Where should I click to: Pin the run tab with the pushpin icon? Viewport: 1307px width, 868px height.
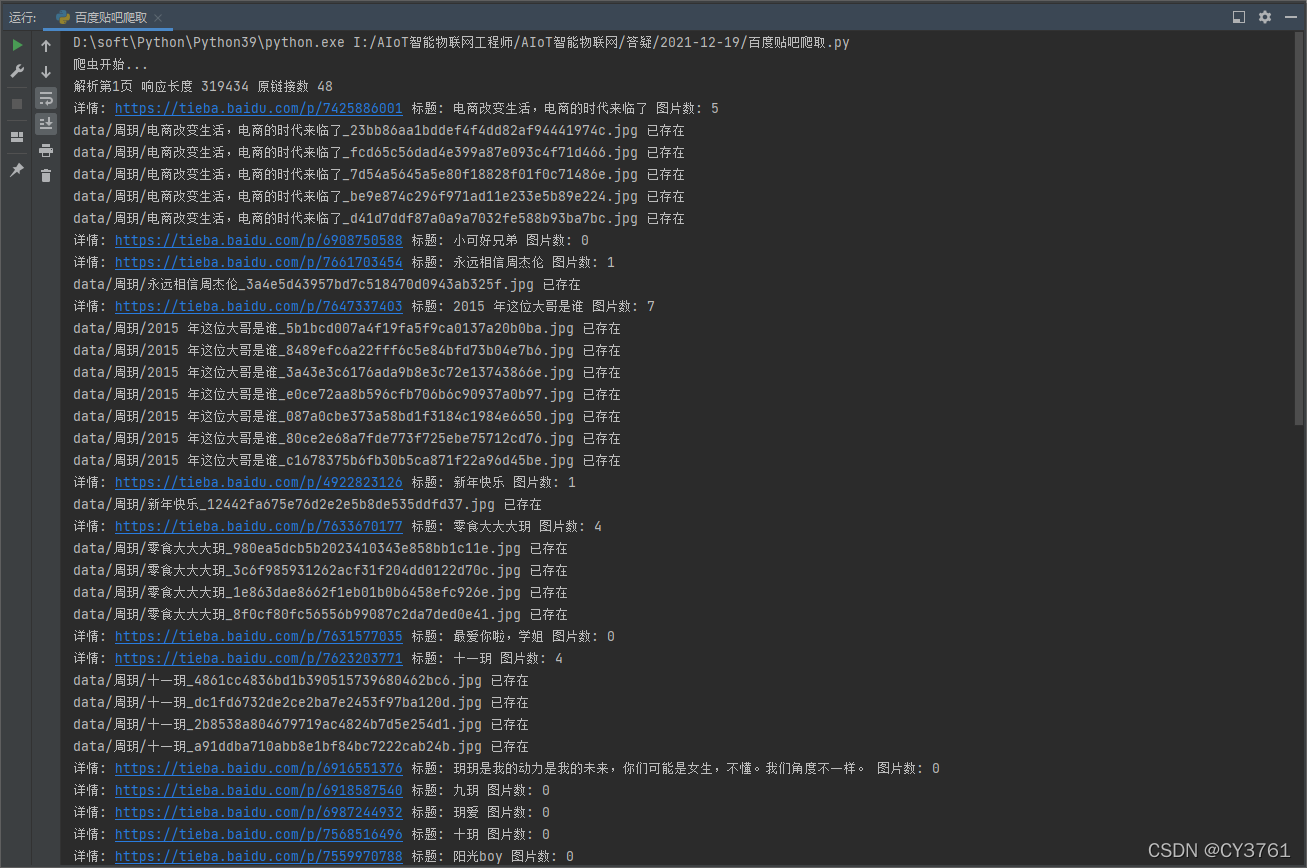click(x=17, y=171)
